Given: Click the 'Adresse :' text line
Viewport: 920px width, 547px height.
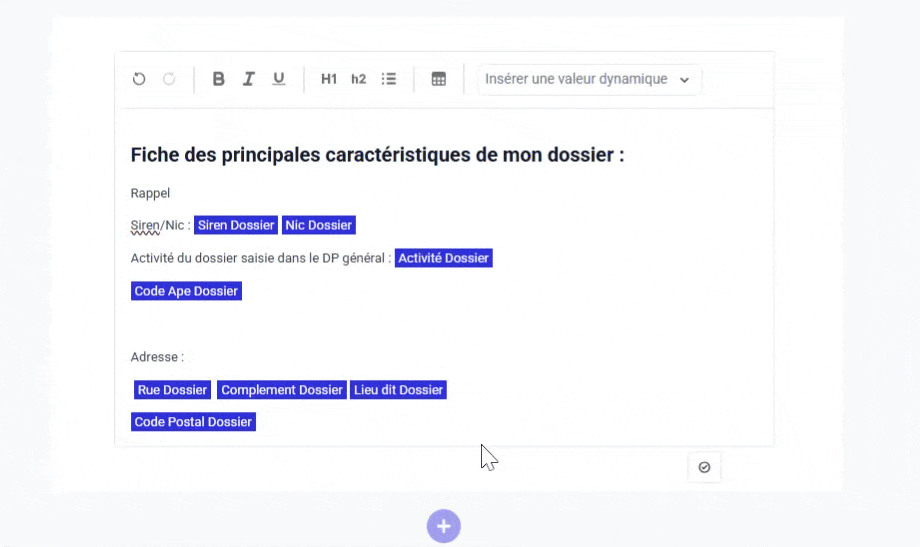Looking at the screenshot, I should (157, 357).
